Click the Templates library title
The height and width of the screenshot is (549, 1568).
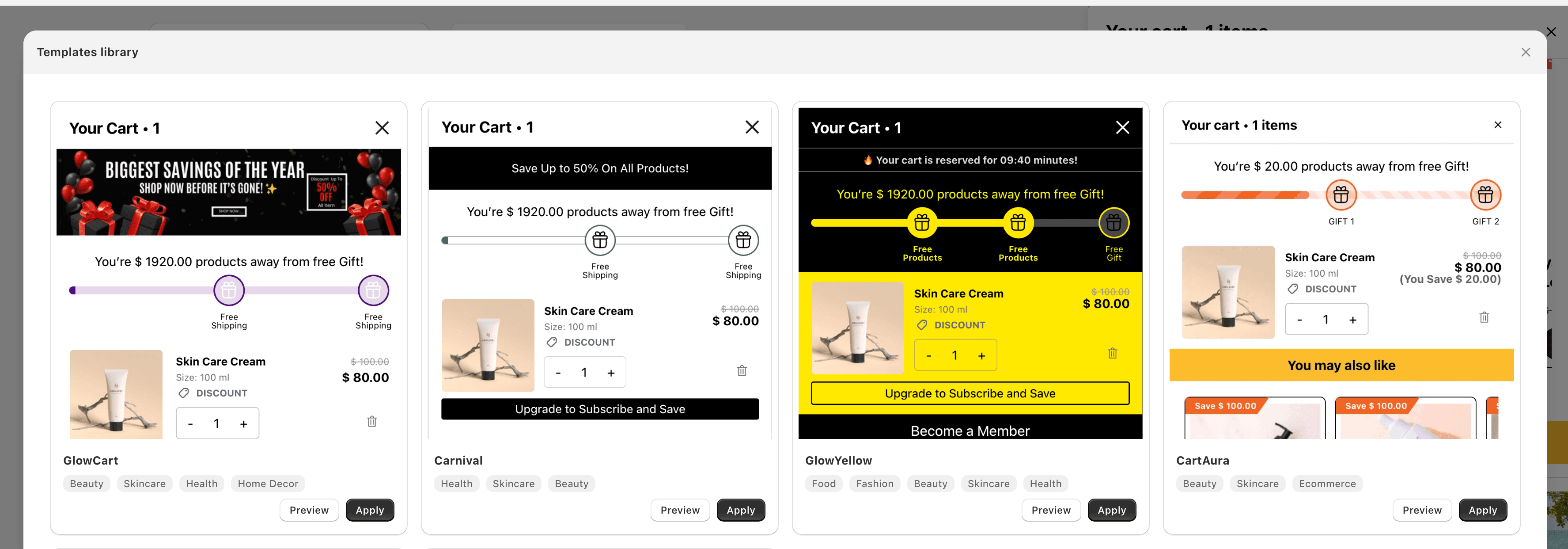click(87, 53)
